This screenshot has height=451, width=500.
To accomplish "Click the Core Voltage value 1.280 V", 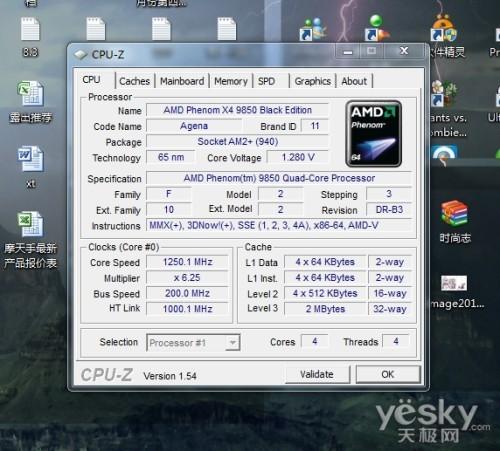I will [x=298, y=157].
